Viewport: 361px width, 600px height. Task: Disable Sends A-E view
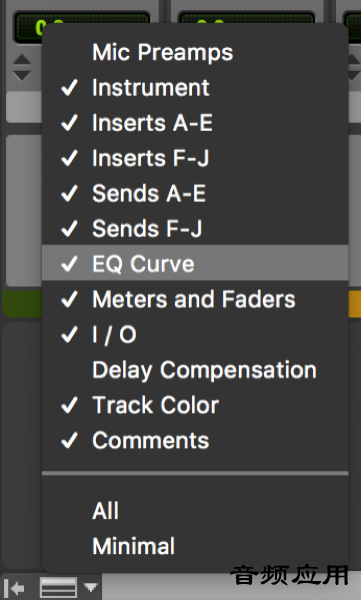tap(195, 193)
